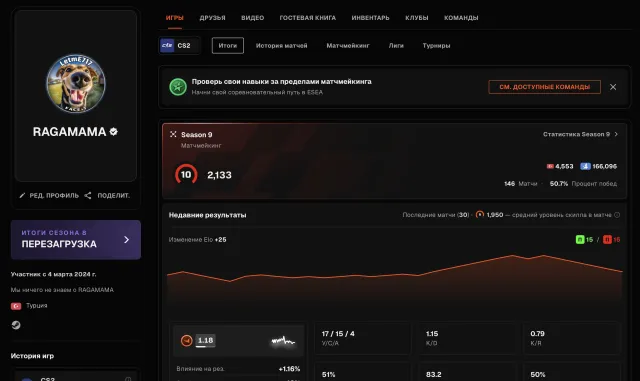Viewport: 640px width, 381px height.
Task: Click the Elo change line chart
Action: pos(395,278)
